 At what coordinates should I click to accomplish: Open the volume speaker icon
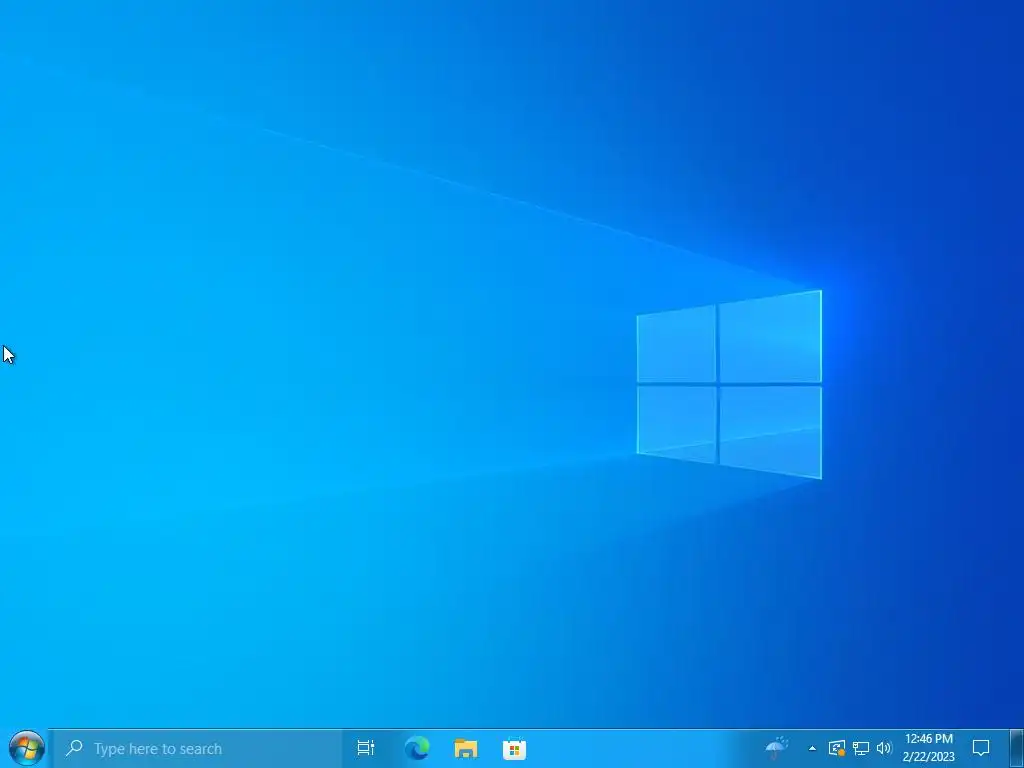coord(884,748)
